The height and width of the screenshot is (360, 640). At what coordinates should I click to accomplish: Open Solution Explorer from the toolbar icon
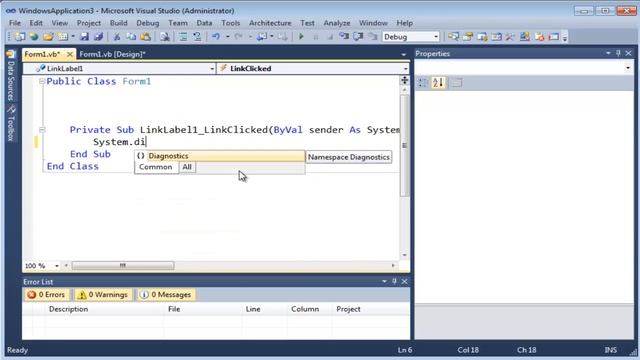[x=453, y=37]
